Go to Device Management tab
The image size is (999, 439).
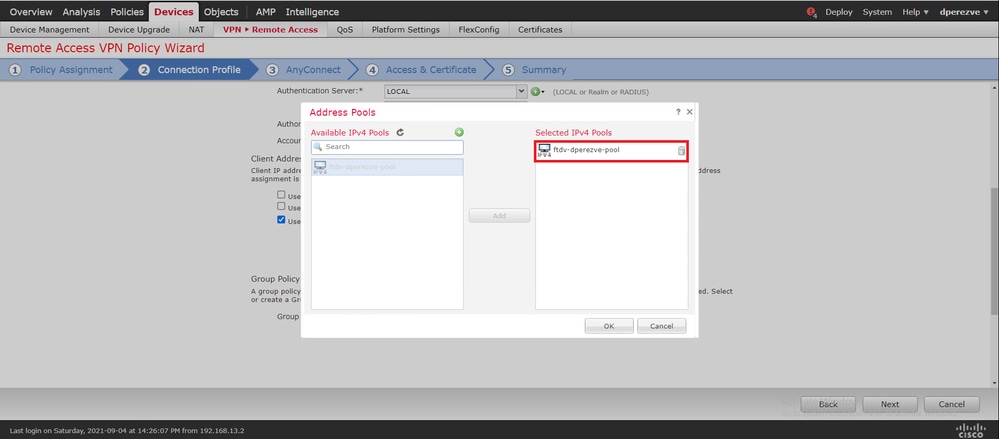point(50,29)
